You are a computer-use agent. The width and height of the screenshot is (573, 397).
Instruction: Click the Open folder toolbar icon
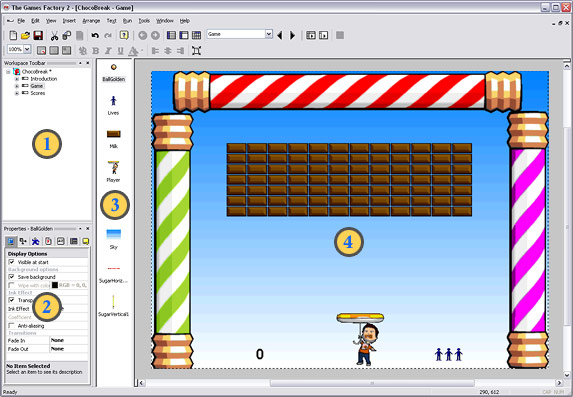pyautogui.click(x=25, y=35)
